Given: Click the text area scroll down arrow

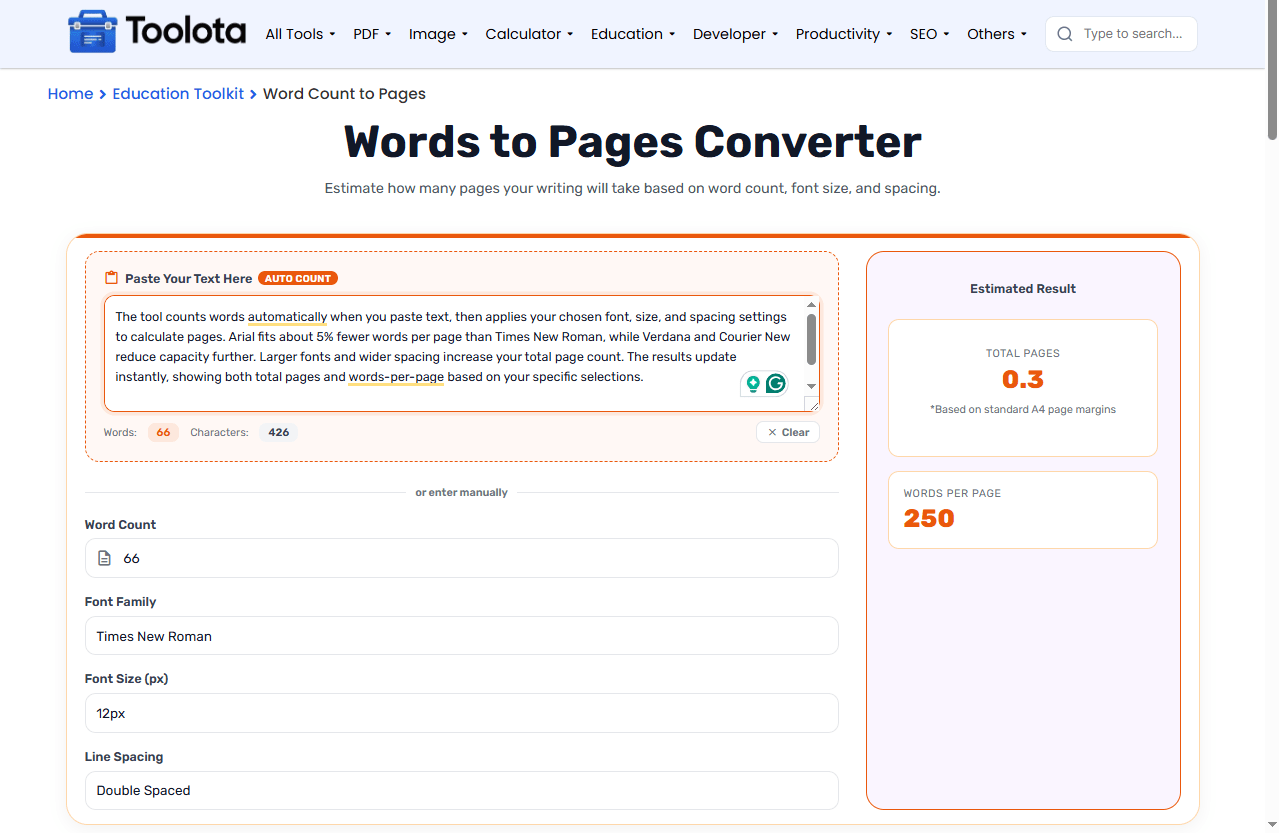Looking at the screenshot, I should click(x=812, y=386).
